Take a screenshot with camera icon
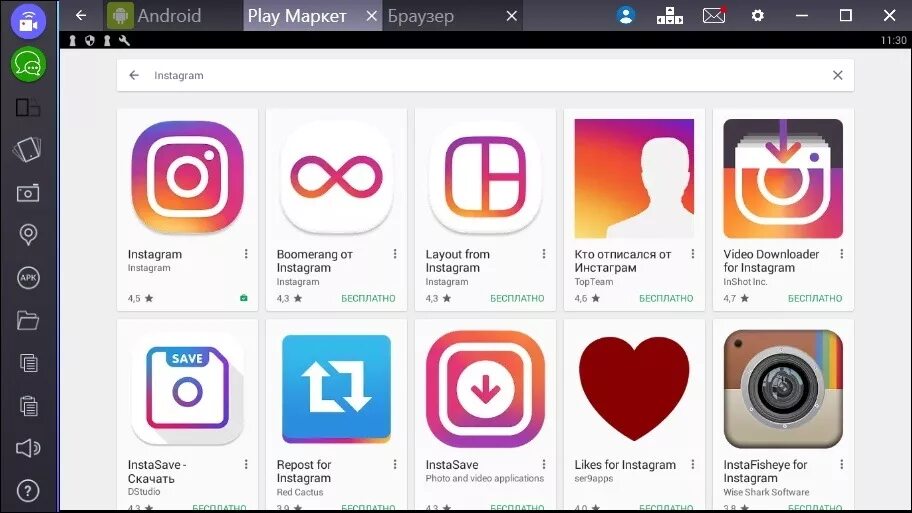 tap(28, 193)
